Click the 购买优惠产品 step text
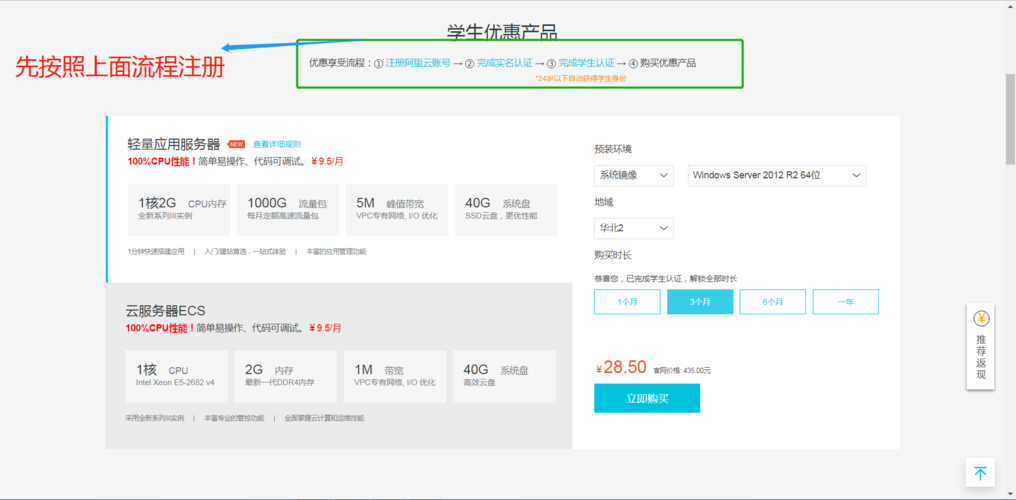 668,63
